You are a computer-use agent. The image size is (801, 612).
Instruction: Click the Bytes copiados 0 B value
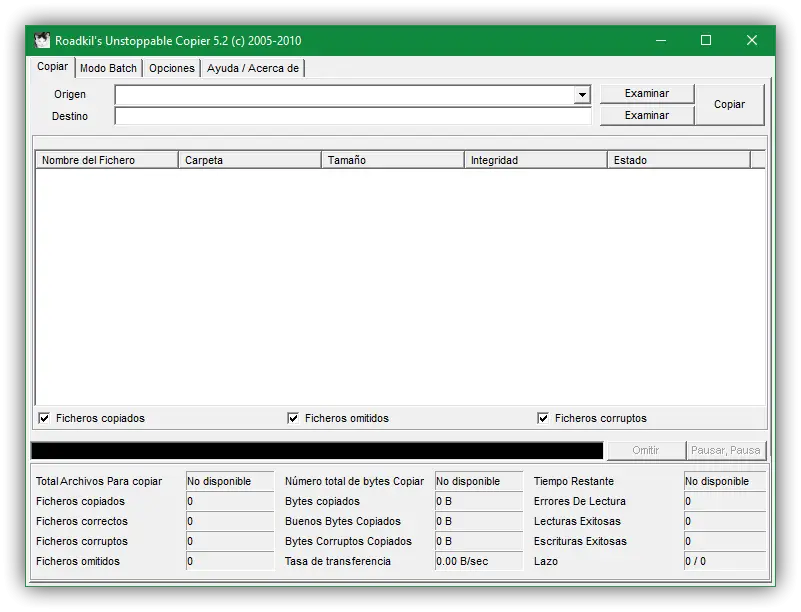coord(479,501)
